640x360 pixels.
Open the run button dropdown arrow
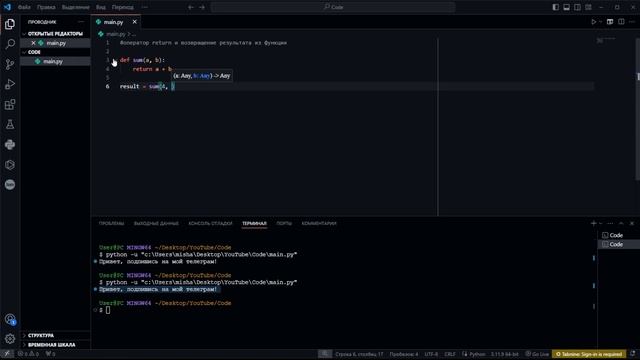(x=600, y=22)
